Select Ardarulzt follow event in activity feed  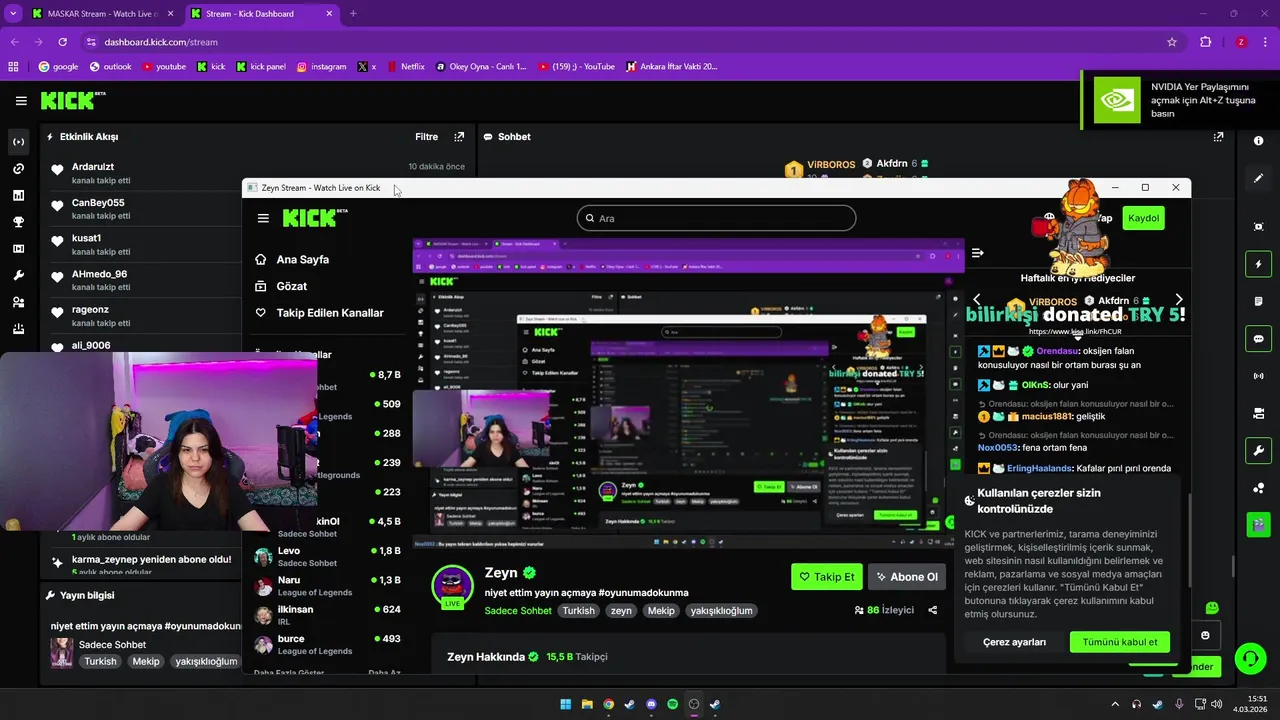pyautogui.click(x=258, y=173)
